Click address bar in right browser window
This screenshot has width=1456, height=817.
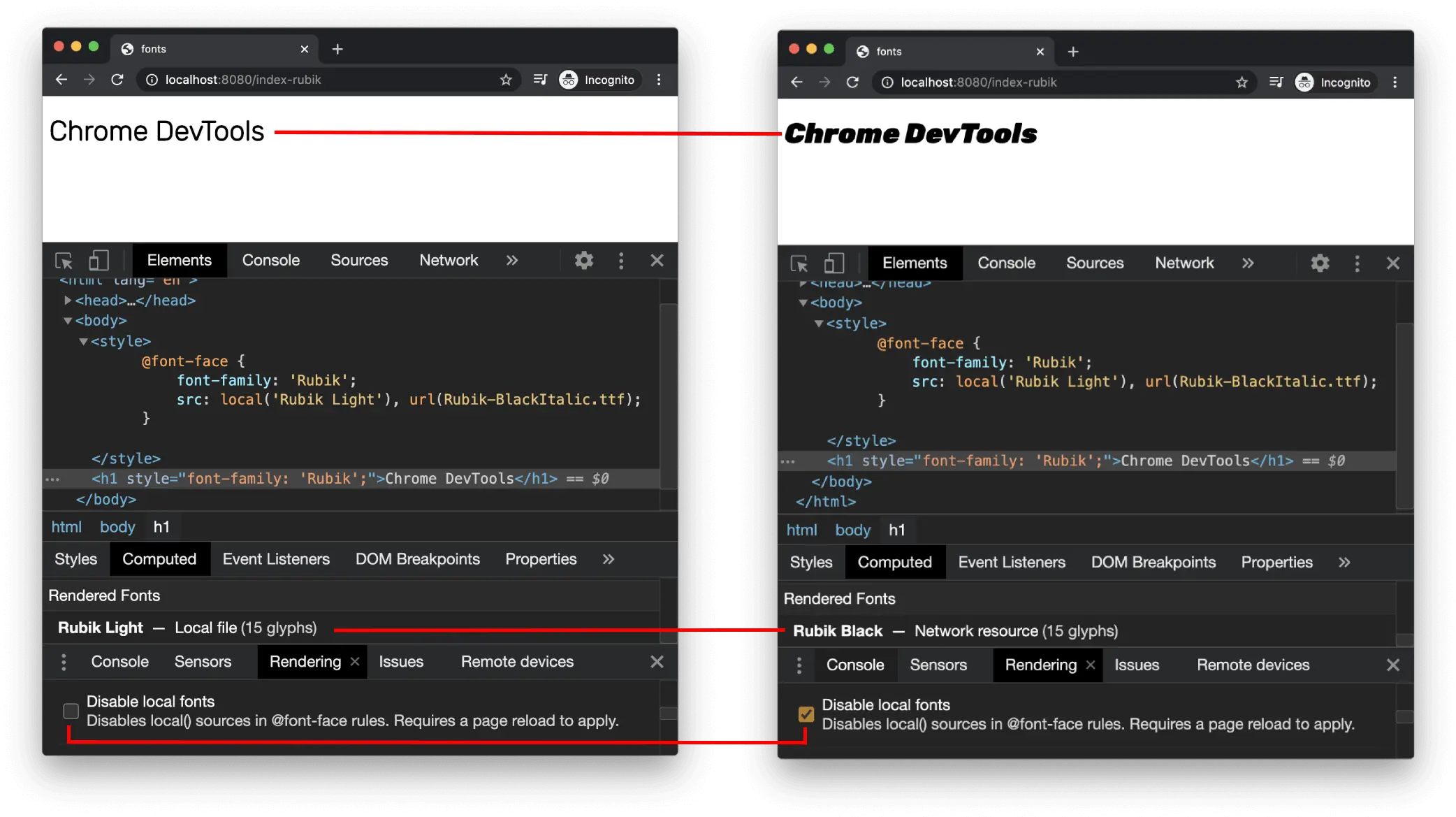pos(1064,82)
